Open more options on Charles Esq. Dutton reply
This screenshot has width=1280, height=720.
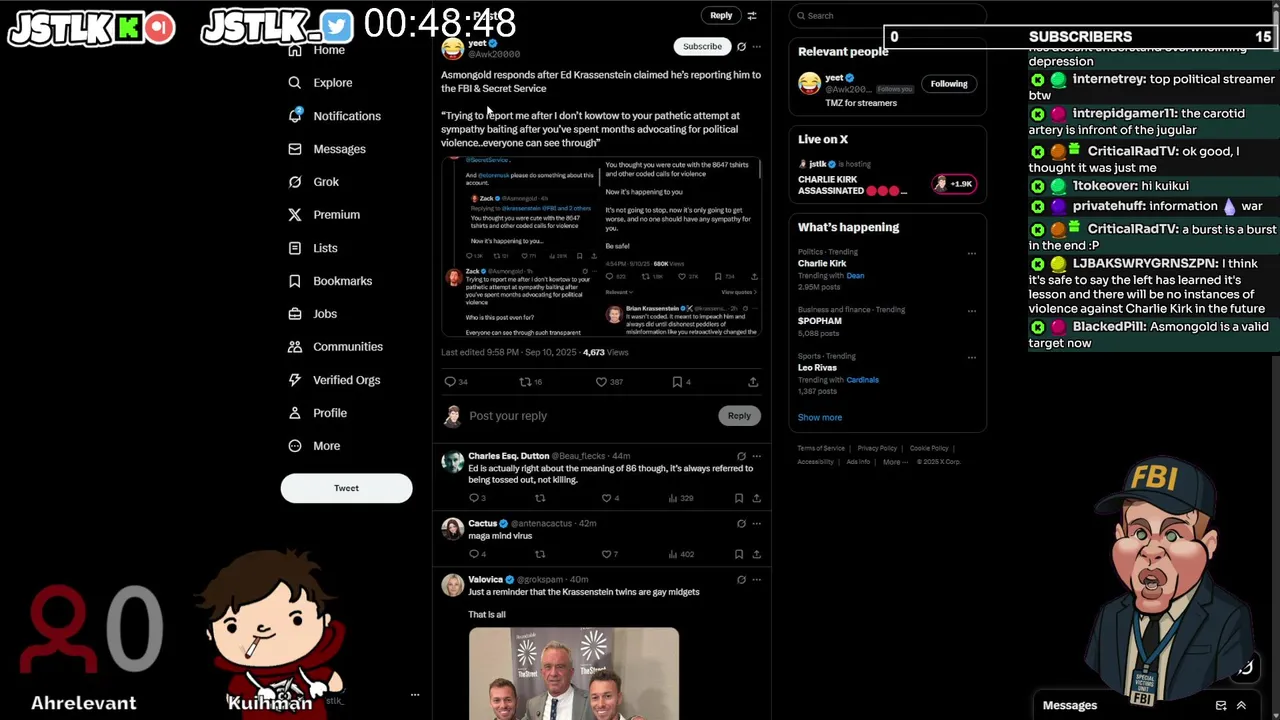(x=756, y=456)
